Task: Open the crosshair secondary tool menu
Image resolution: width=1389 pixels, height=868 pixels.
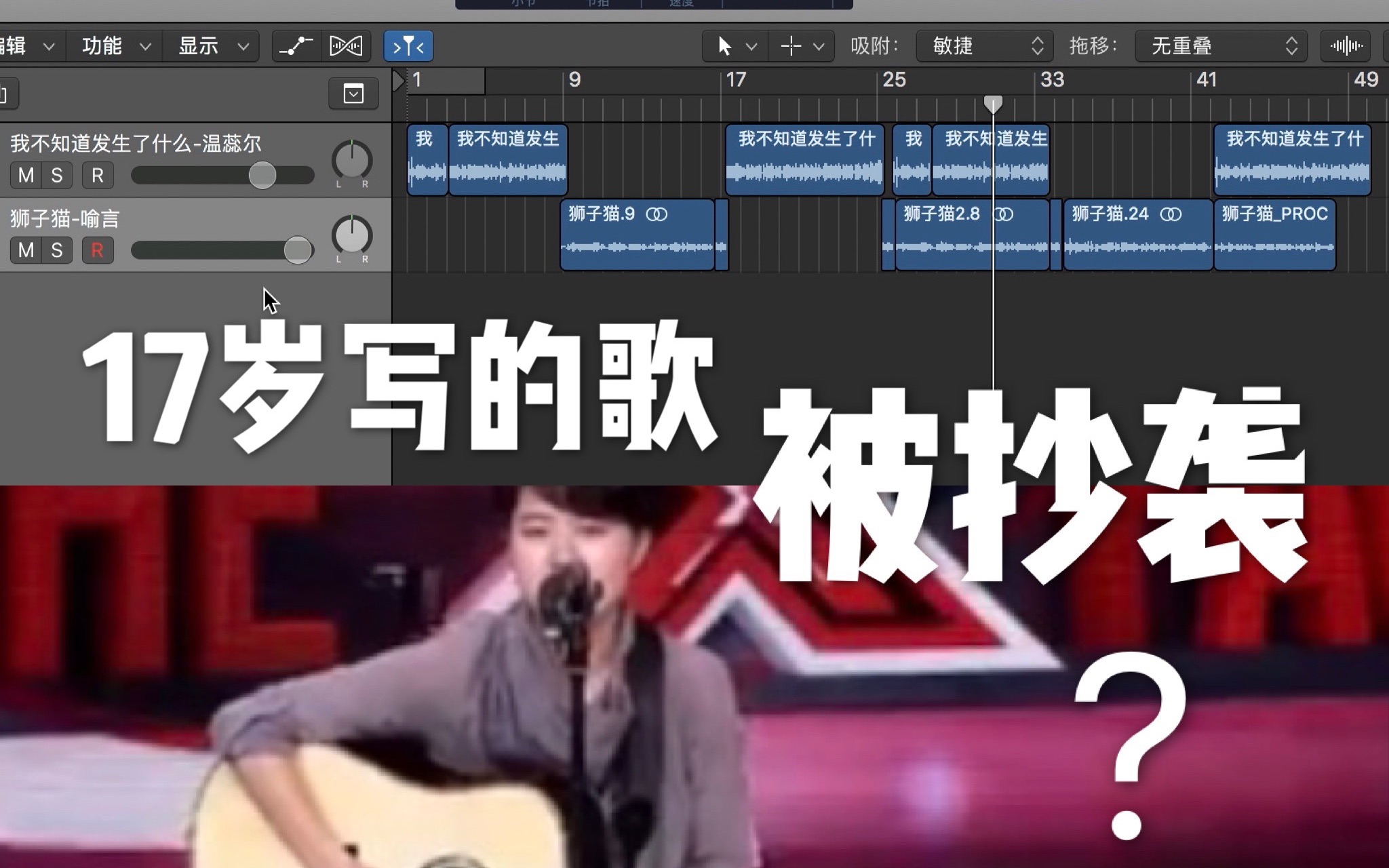Action: pos(802,46)
